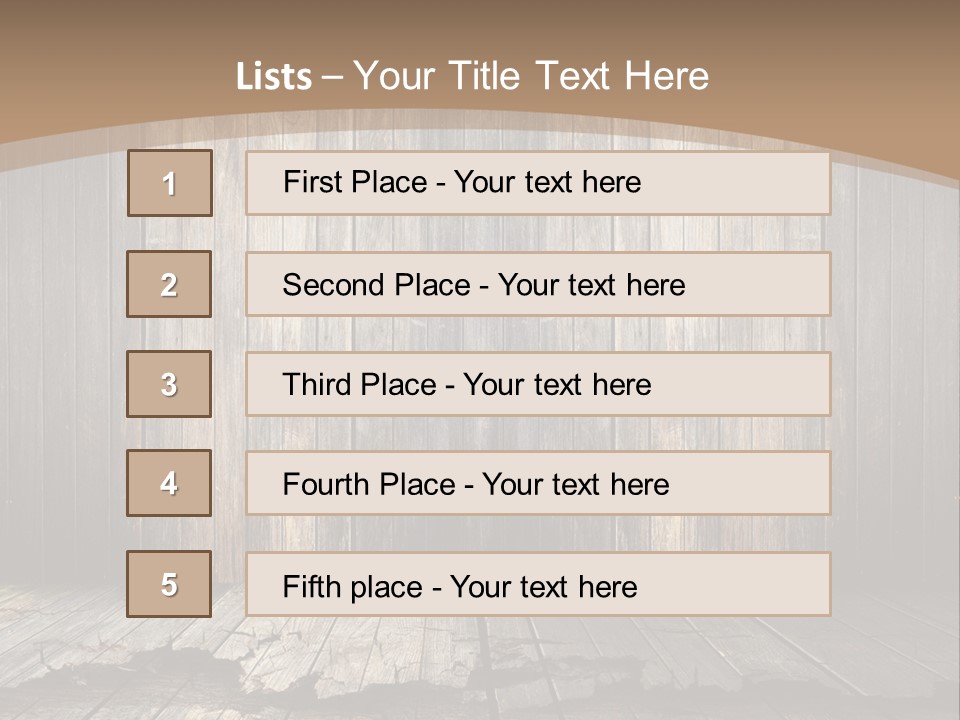Click the number 5 box
Image resolution: width=960 pixels, height=720 pixels.
(169, 584)
